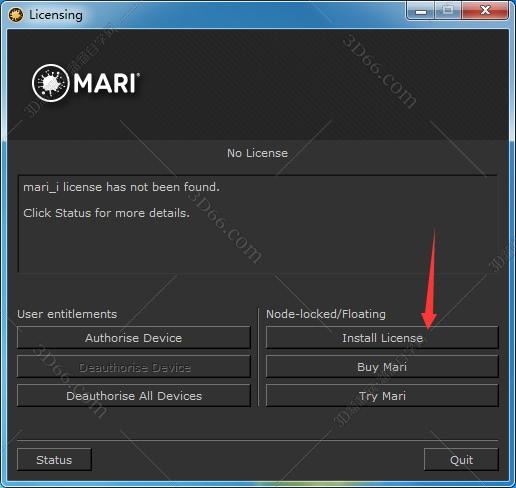Start a trial with Try Mari
This screenshot has height=488, width=516.
tap(382, 396)
